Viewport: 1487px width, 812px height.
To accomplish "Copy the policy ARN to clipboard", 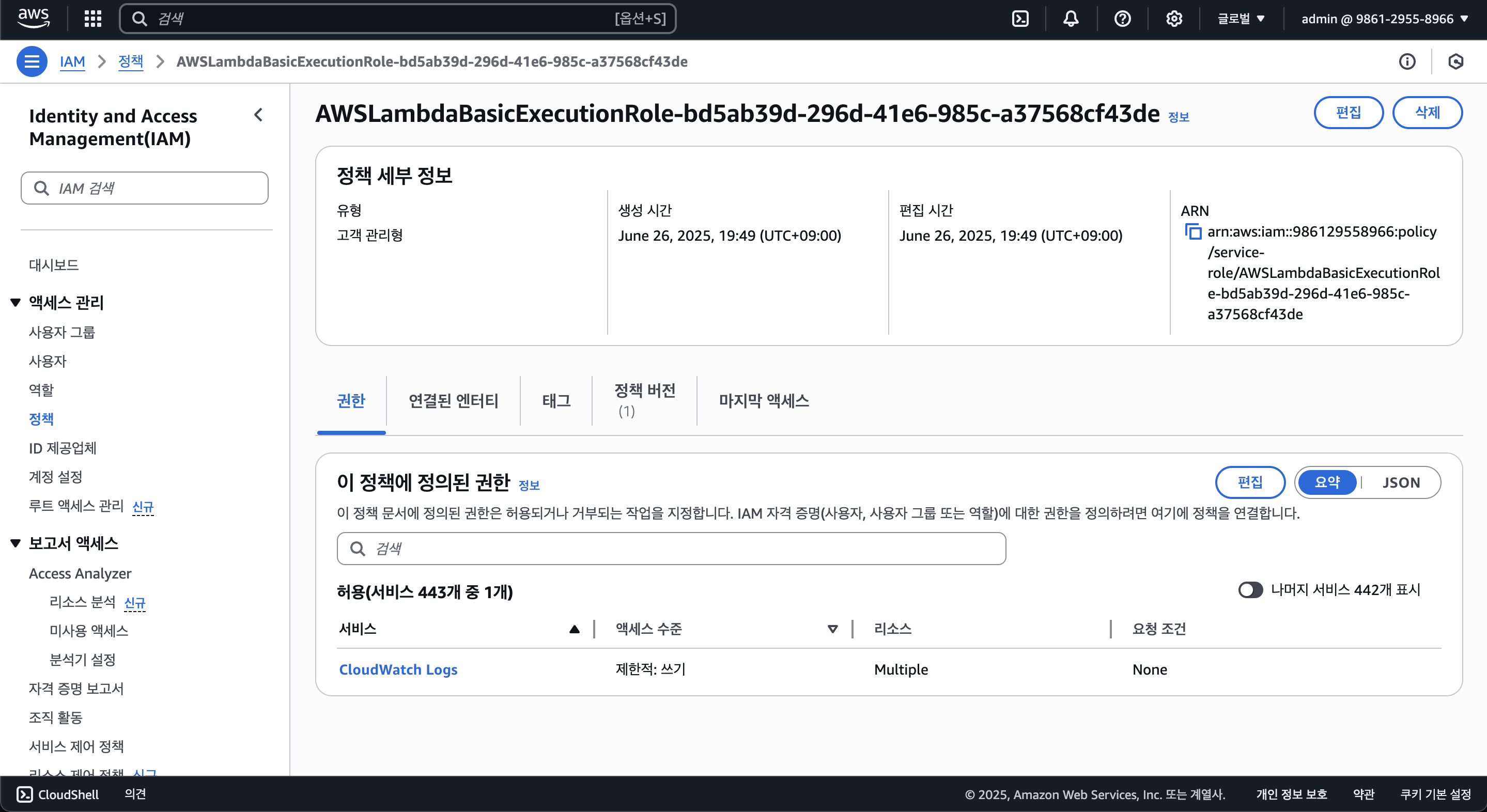I will tap(1192, 231).
